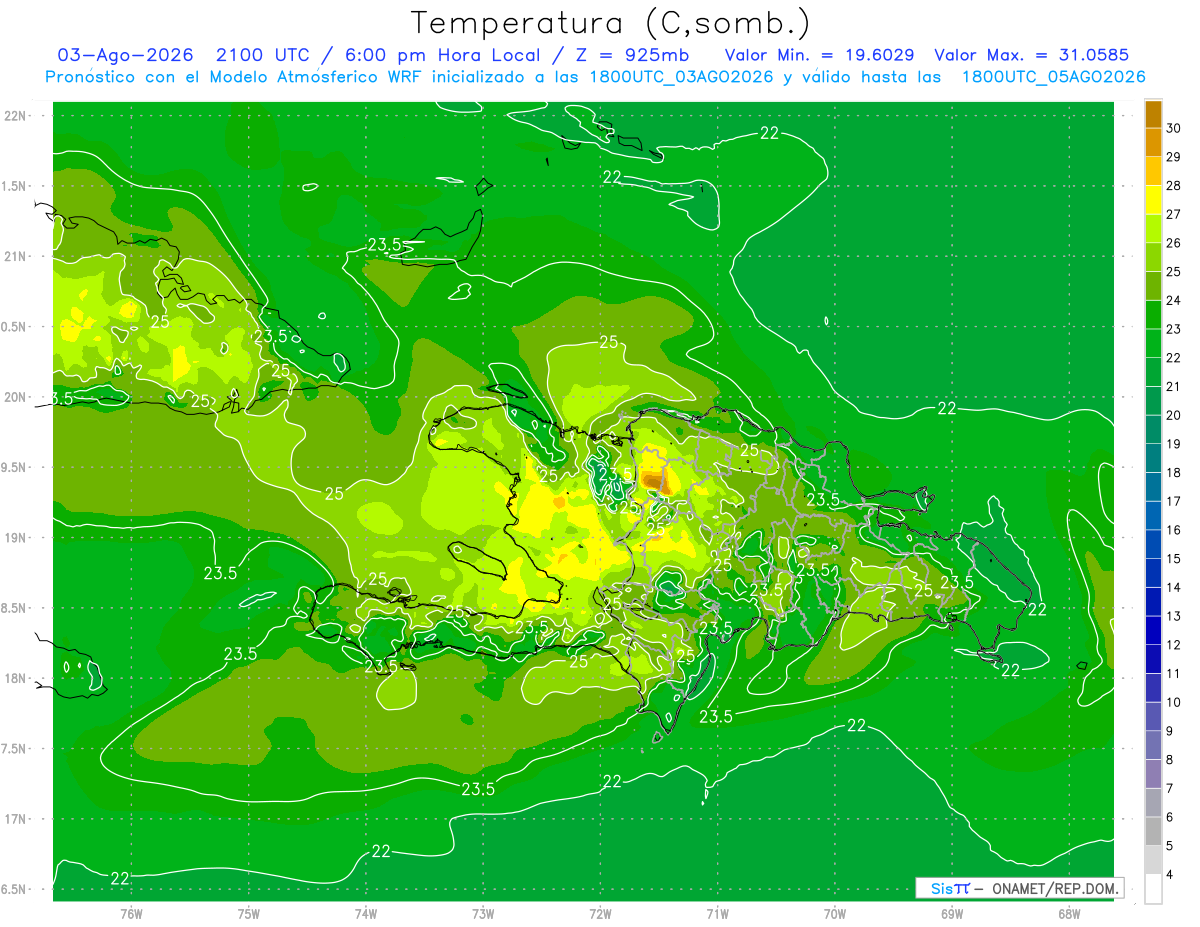The image size is (1200, 927).
Task: Click the dark orange legend swatch above 30
Action: pos(1153,114)
